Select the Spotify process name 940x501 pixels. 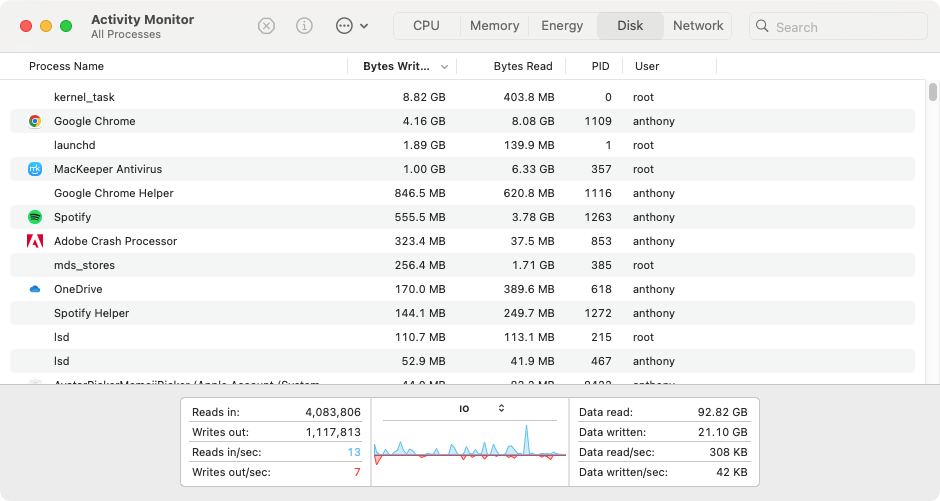(73, 217)
